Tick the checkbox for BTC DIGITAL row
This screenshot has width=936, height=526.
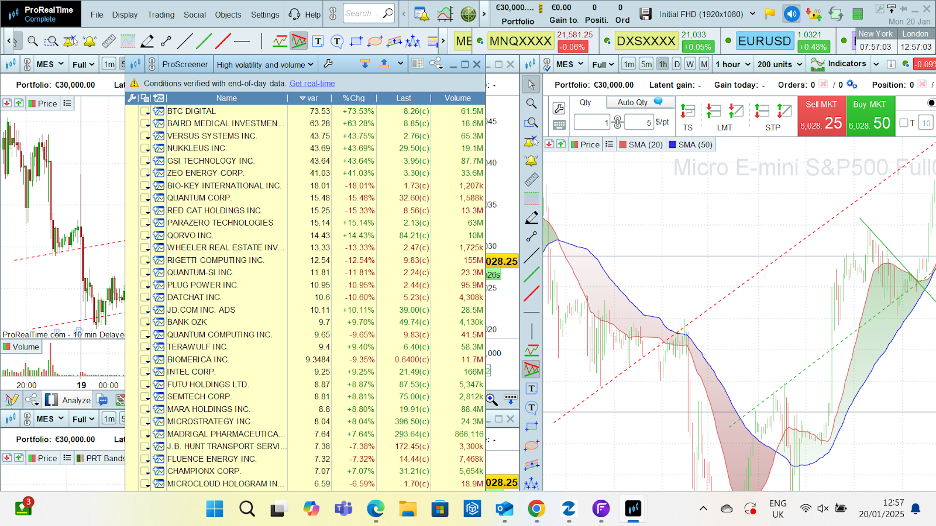click(145, 112)
